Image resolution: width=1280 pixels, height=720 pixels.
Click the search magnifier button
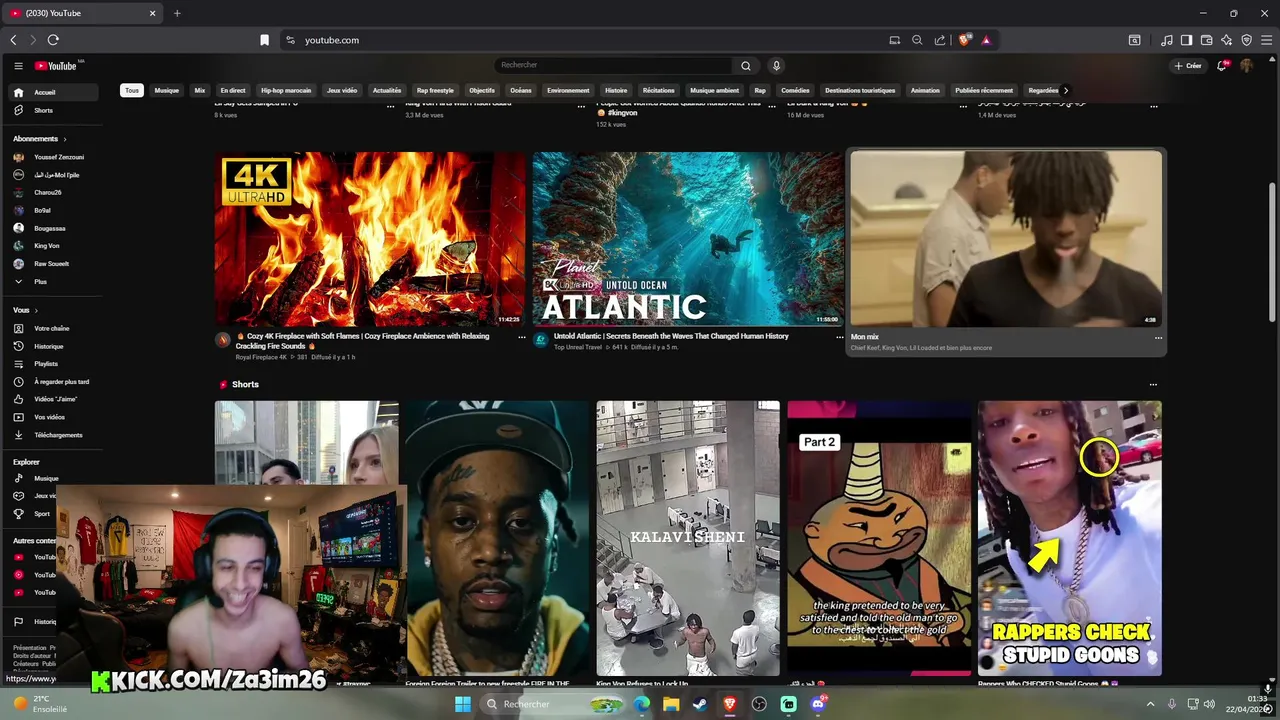coord(745,65)
